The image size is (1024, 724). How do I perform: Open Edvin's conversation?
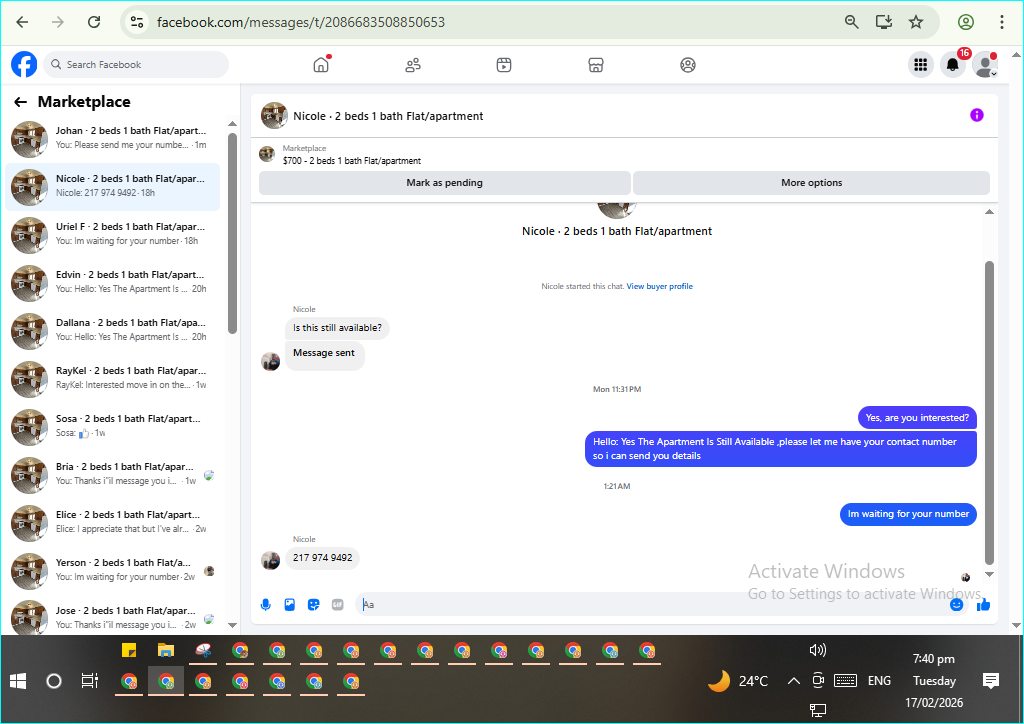coord(113,283)
